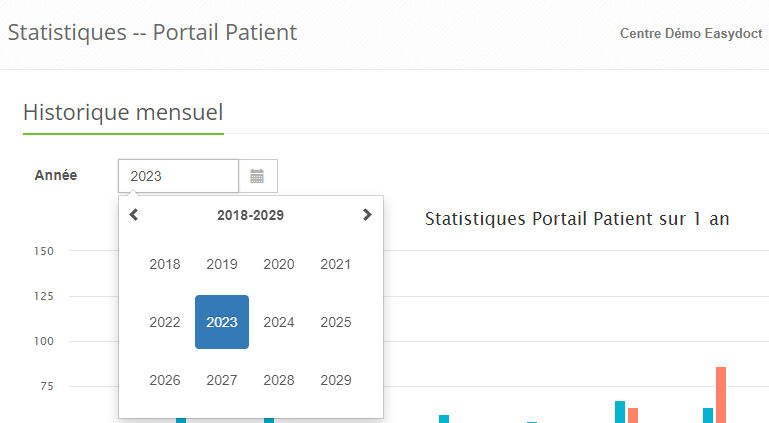This screenshot has width=769, height=423.
Task: Click Centre Démo Easydoct header text
Action: pyautogui.click(x=691, y=33)
